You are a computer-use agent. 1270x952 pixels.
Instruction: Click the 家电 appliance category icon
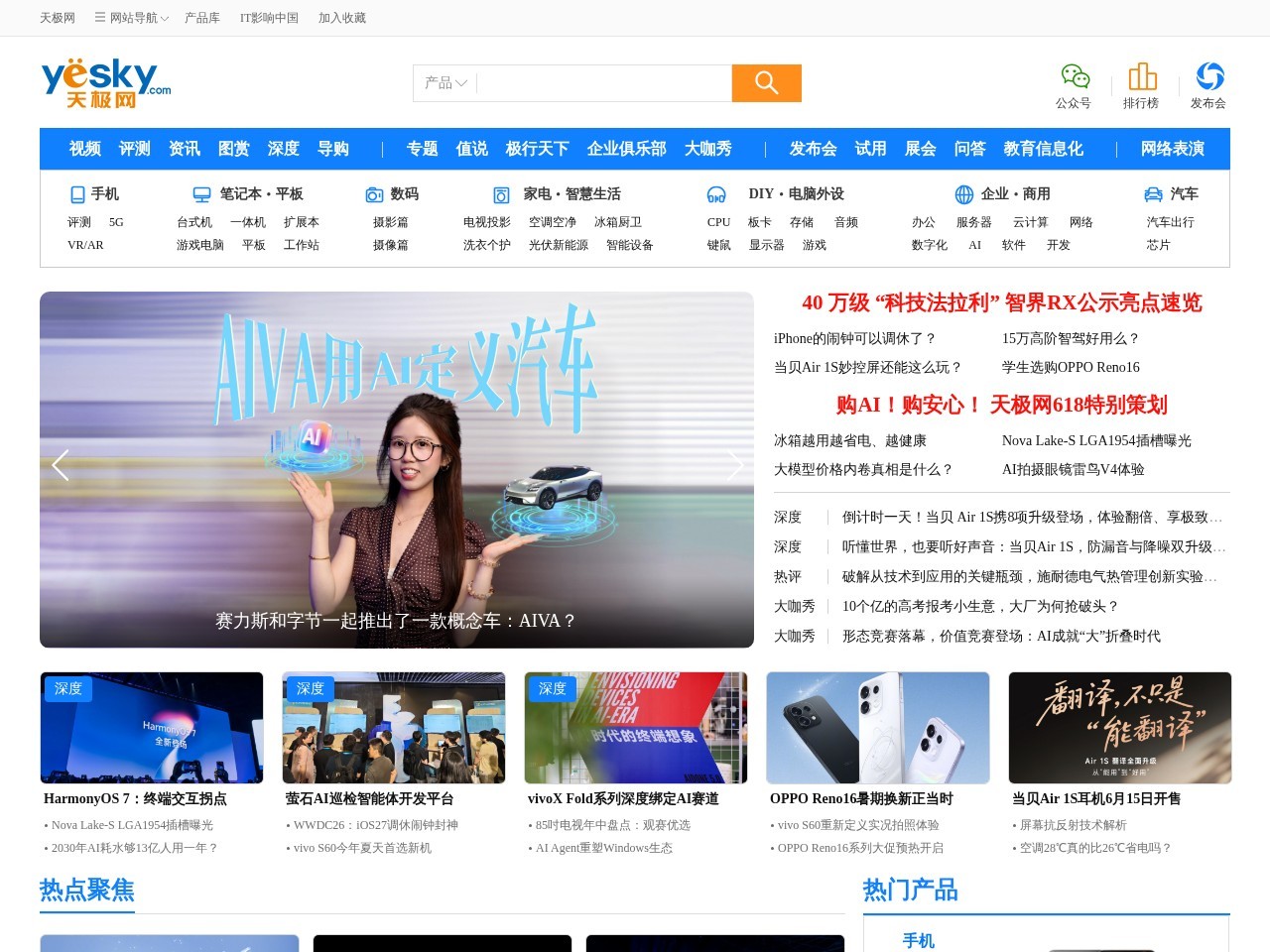coord(502,194)
